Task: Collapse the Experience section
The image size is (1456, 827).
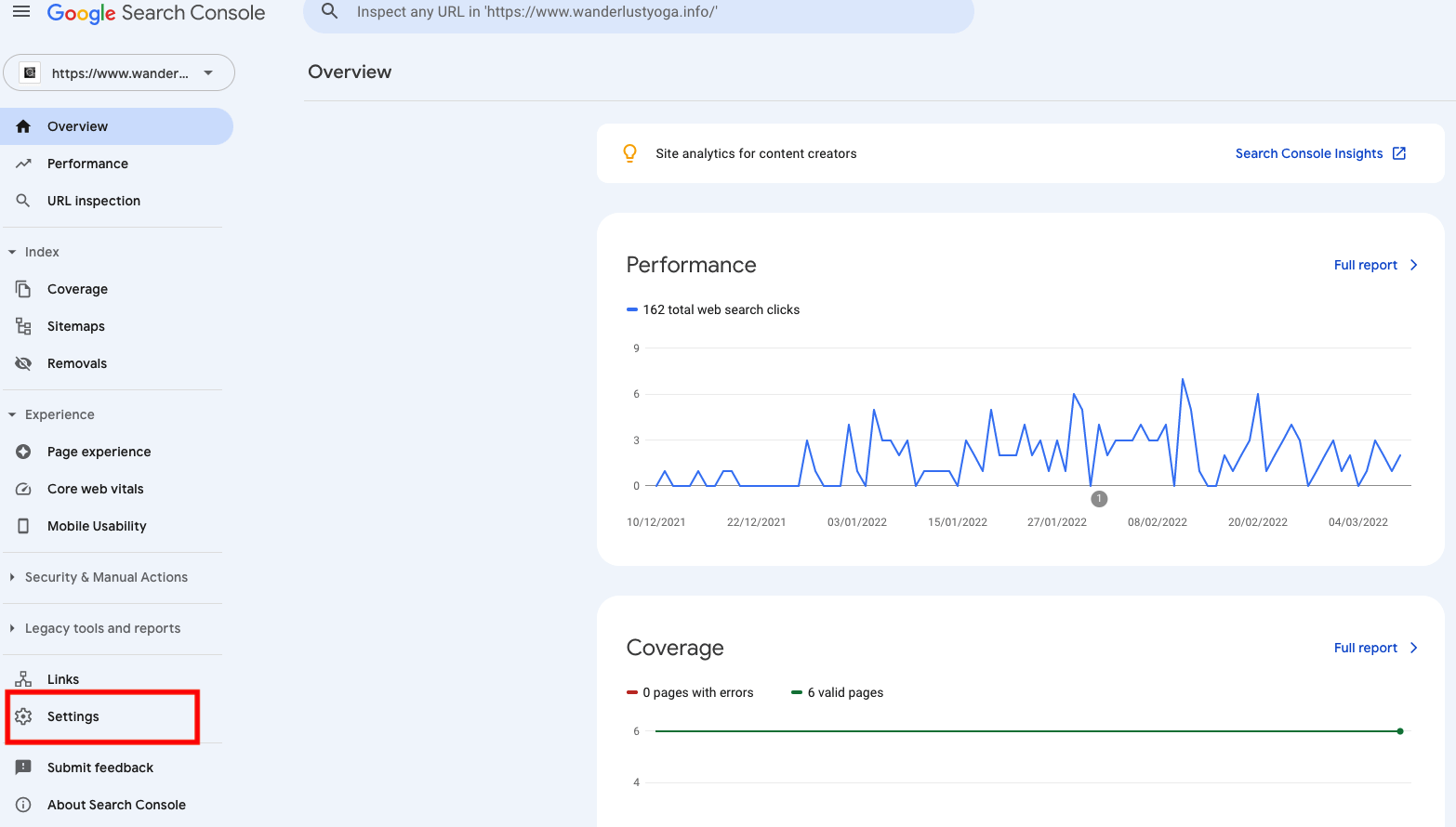Action: coord(12,414)
